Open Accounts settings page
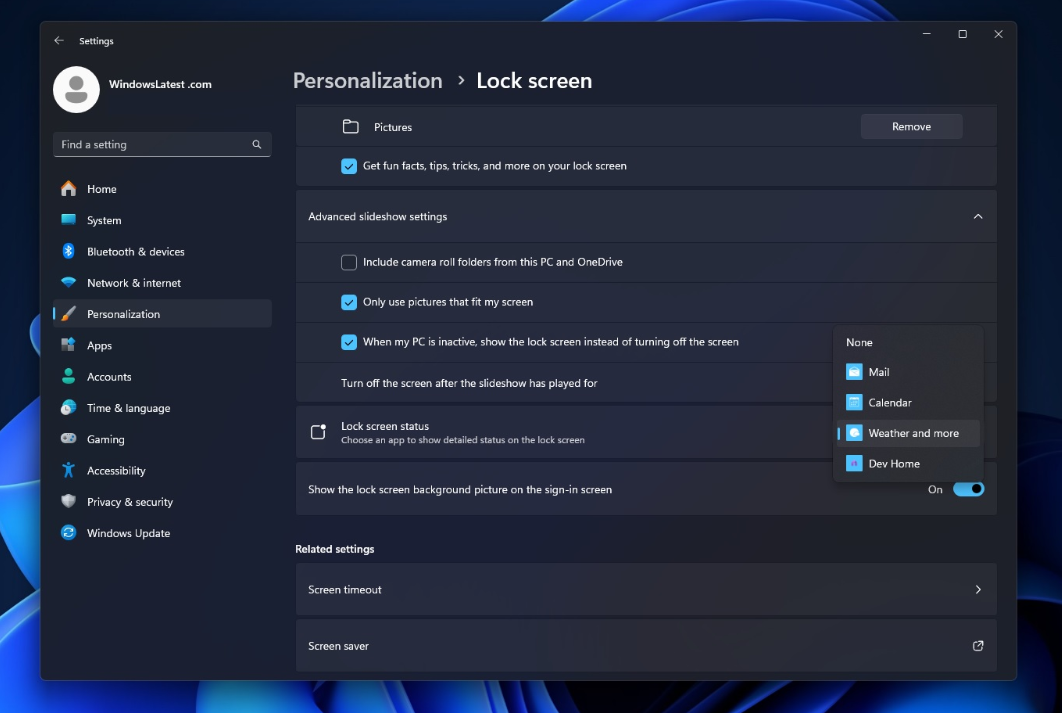 tap(163, 376)
